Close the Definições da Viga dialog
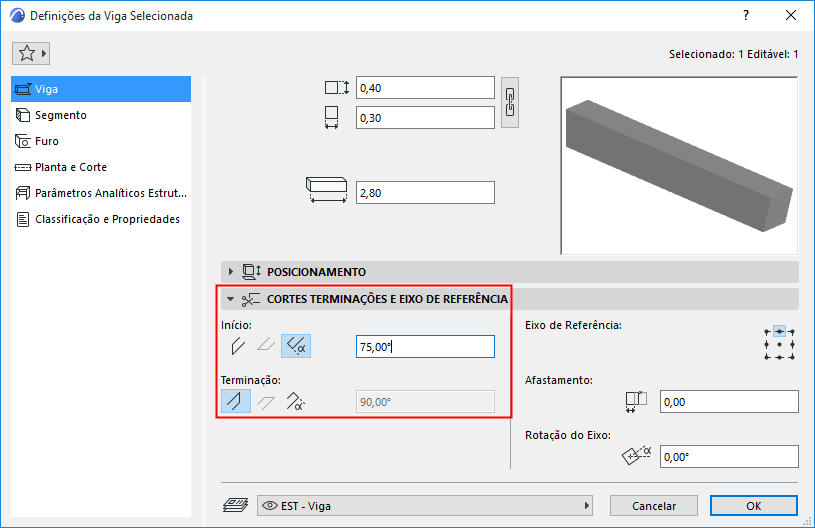This screenshot has height=528, width=815. (791, 16)
